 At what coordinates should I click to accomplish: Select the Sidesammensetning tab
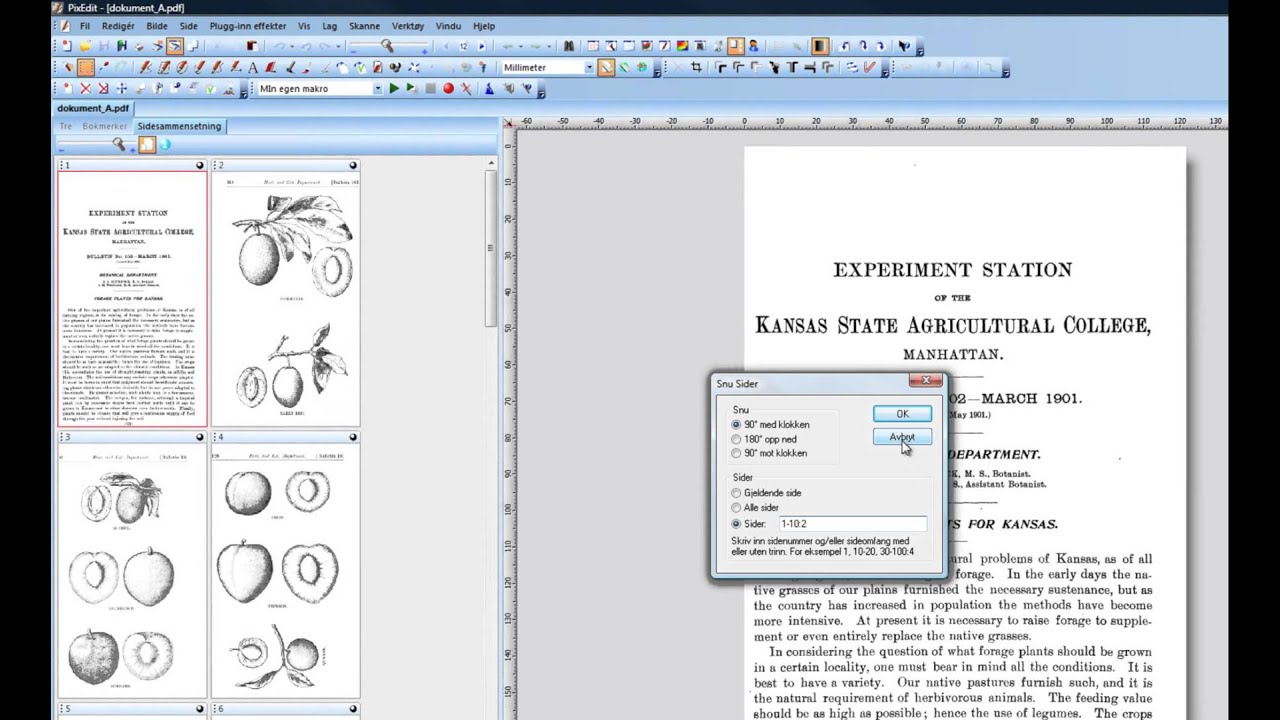179,126
